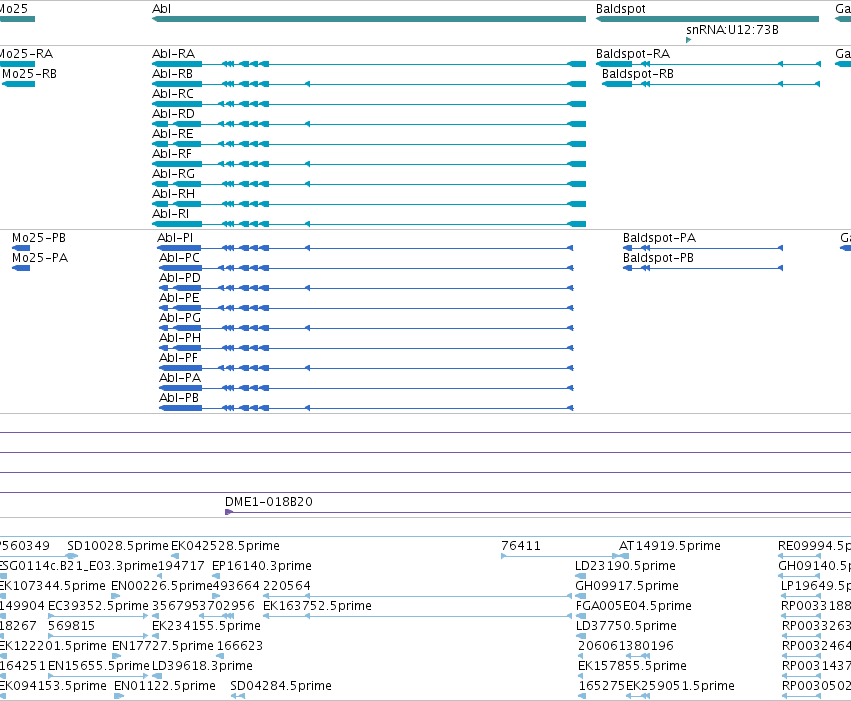Click the Abl-RE transcript label

173,134
